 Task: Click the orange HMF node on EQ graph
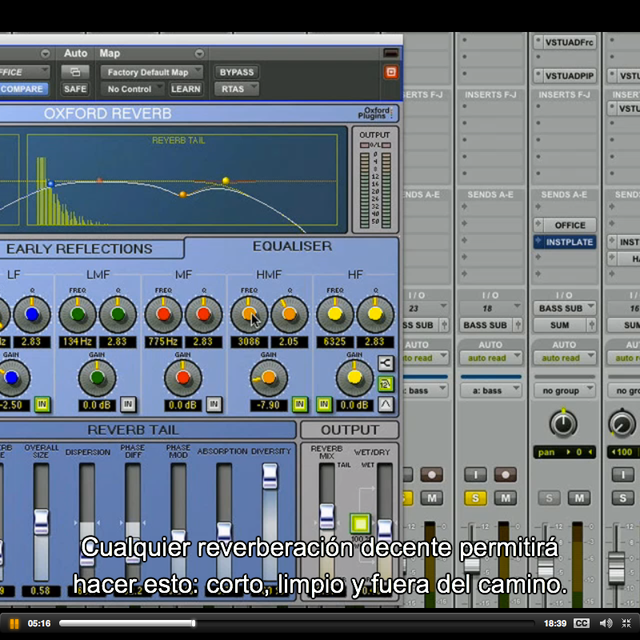point(183,195)
